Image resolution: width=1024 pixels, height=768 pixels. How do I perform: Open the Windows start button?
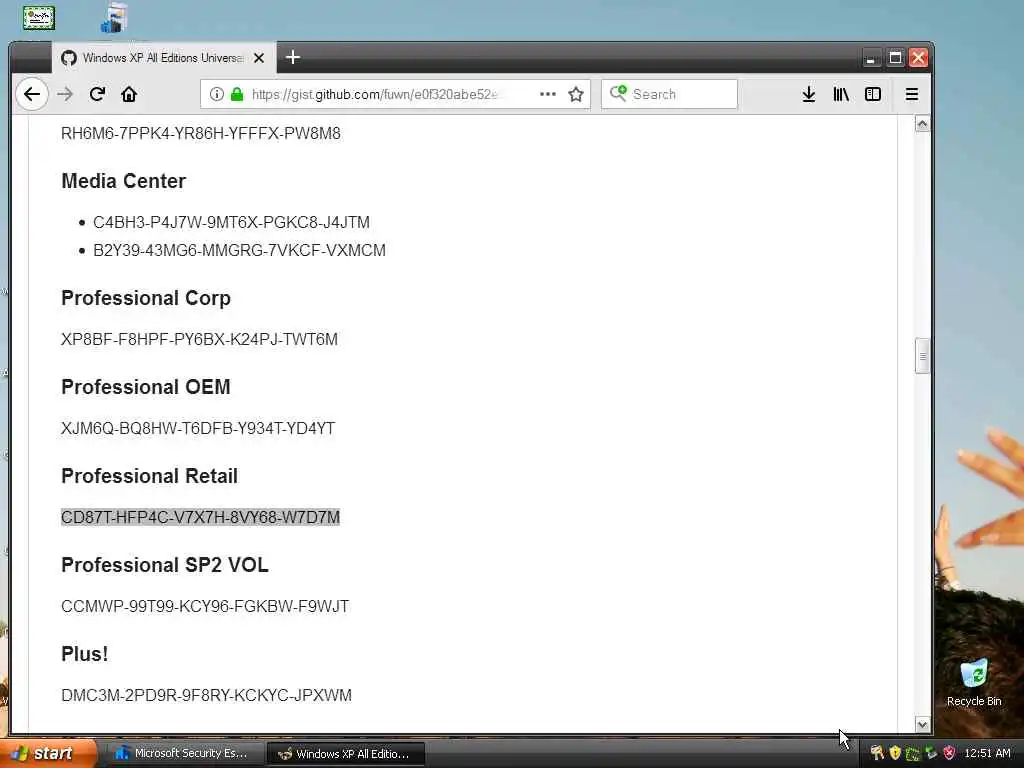[48, 754]
